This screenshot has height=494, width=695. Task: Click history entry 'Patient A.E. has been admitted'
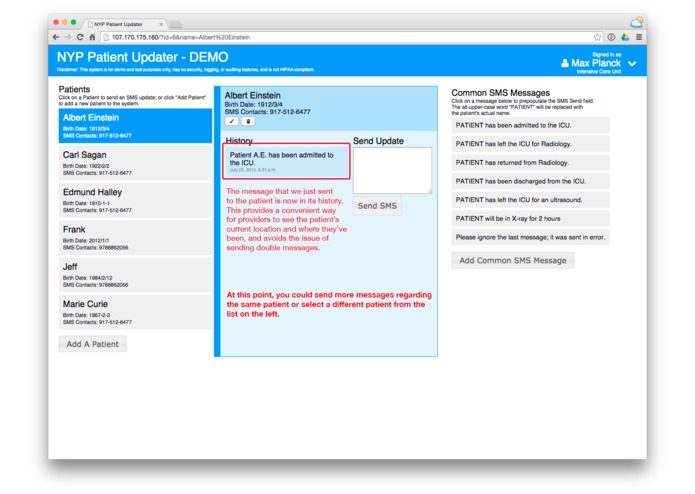click(x=286, y=162)
